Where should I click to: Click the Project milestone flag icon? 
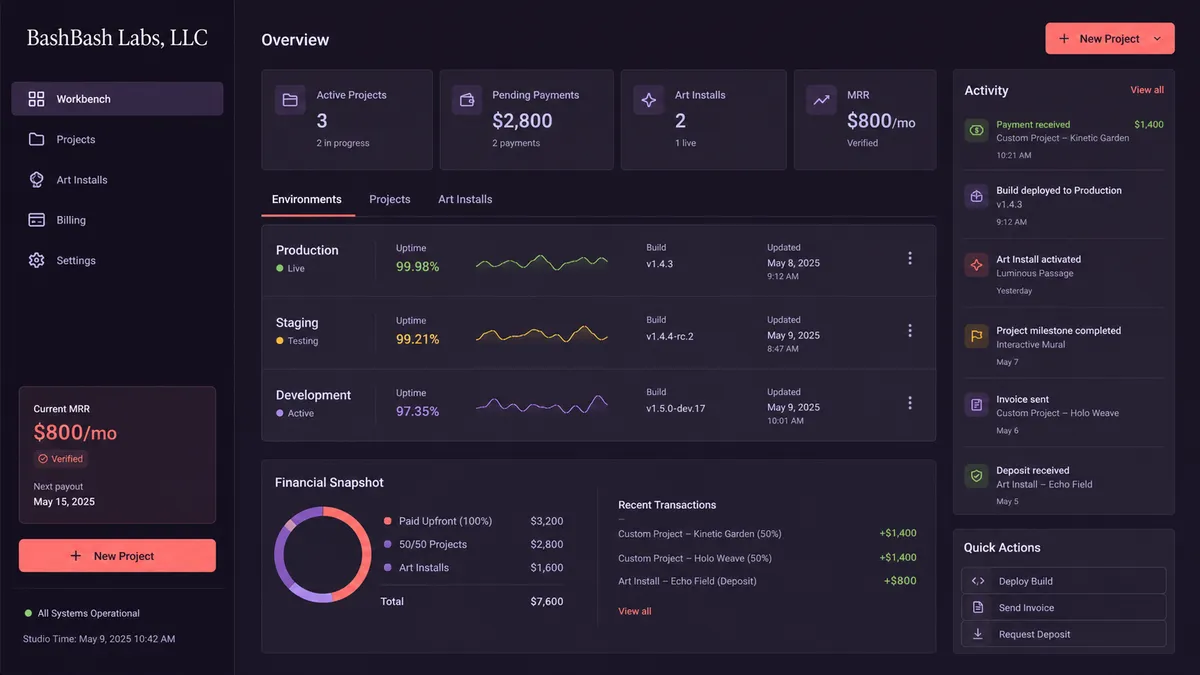click(x=976, y=336)
